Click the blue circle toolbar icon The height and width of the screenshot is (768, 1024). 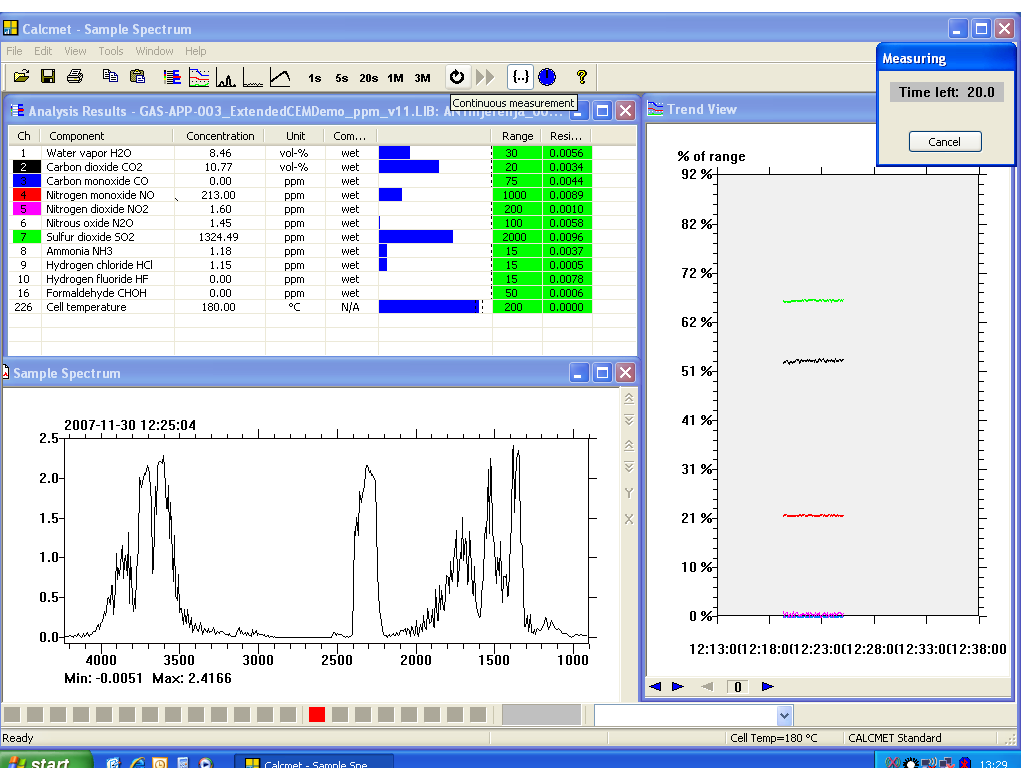tap(547, 76)
